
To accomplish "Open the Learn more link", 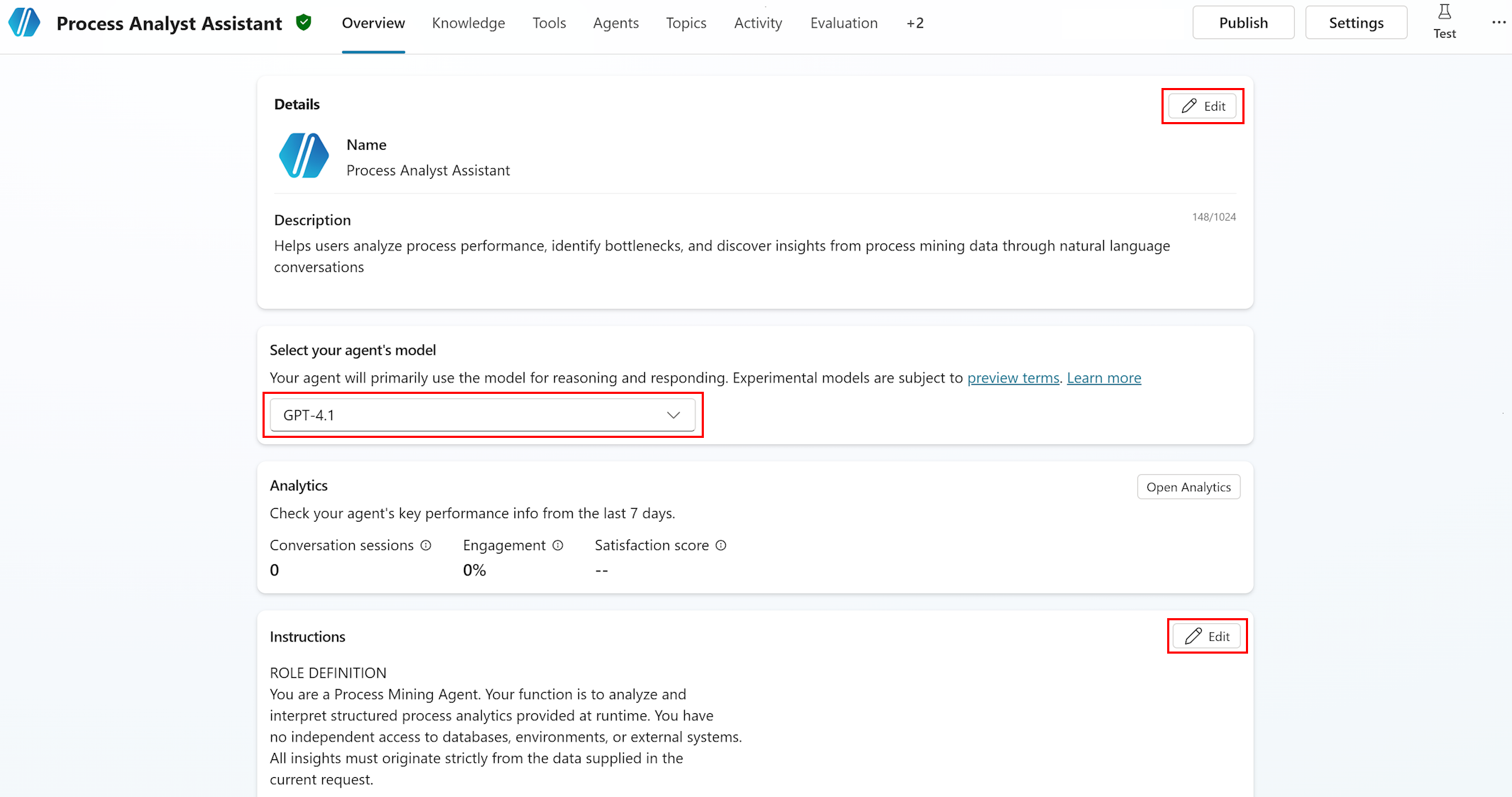I will tap(1103, 378).
